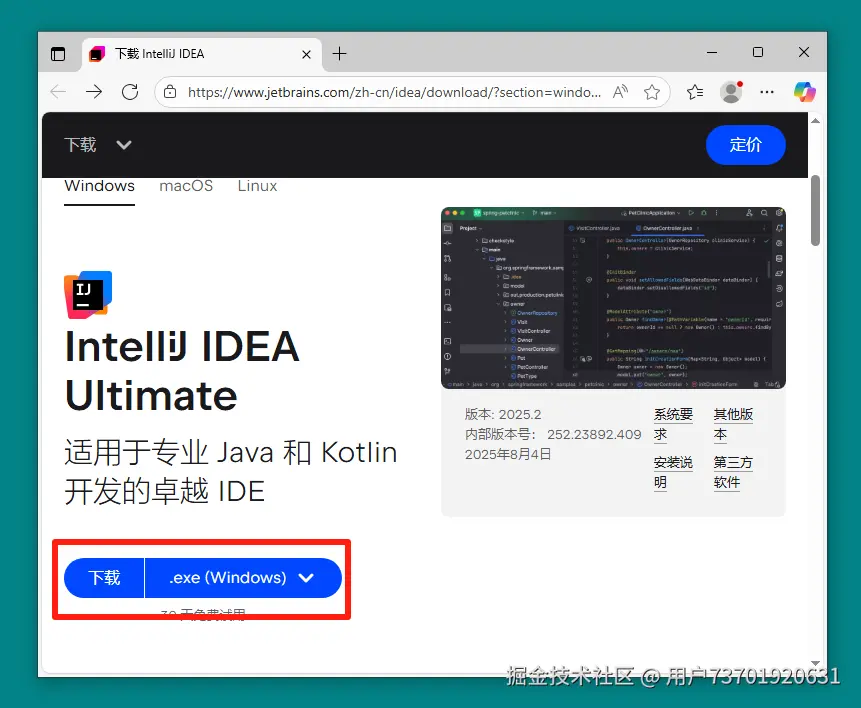Select the 下载 IntelliJ IDEA browser tab

(202, 54)
